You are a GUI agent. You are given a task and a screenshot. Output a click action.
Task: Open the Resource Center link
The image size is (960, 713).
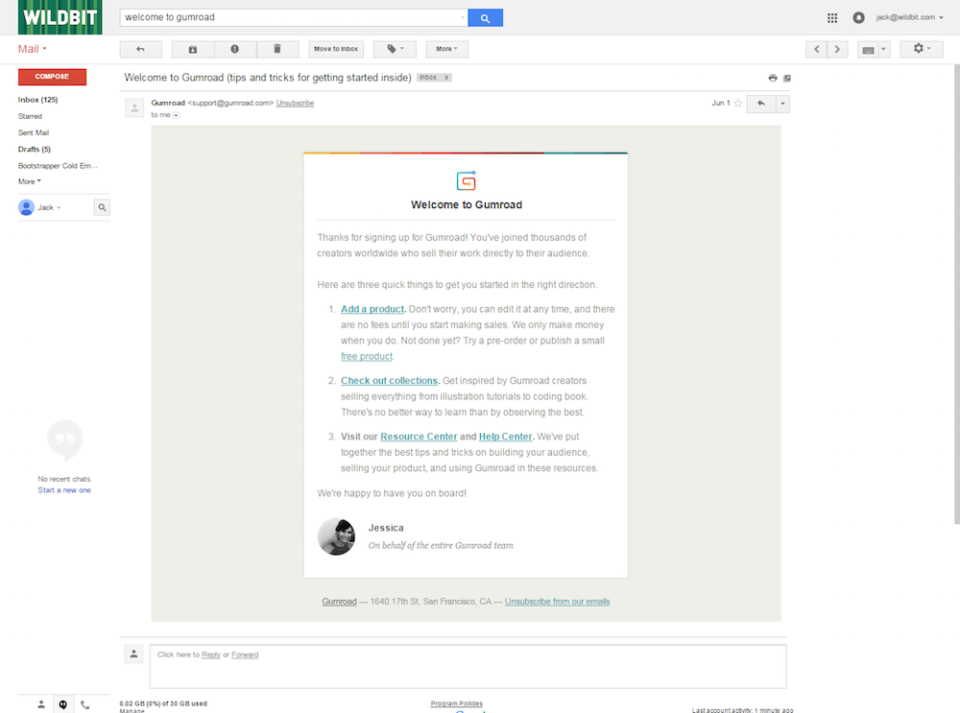(x=419, y=436)
